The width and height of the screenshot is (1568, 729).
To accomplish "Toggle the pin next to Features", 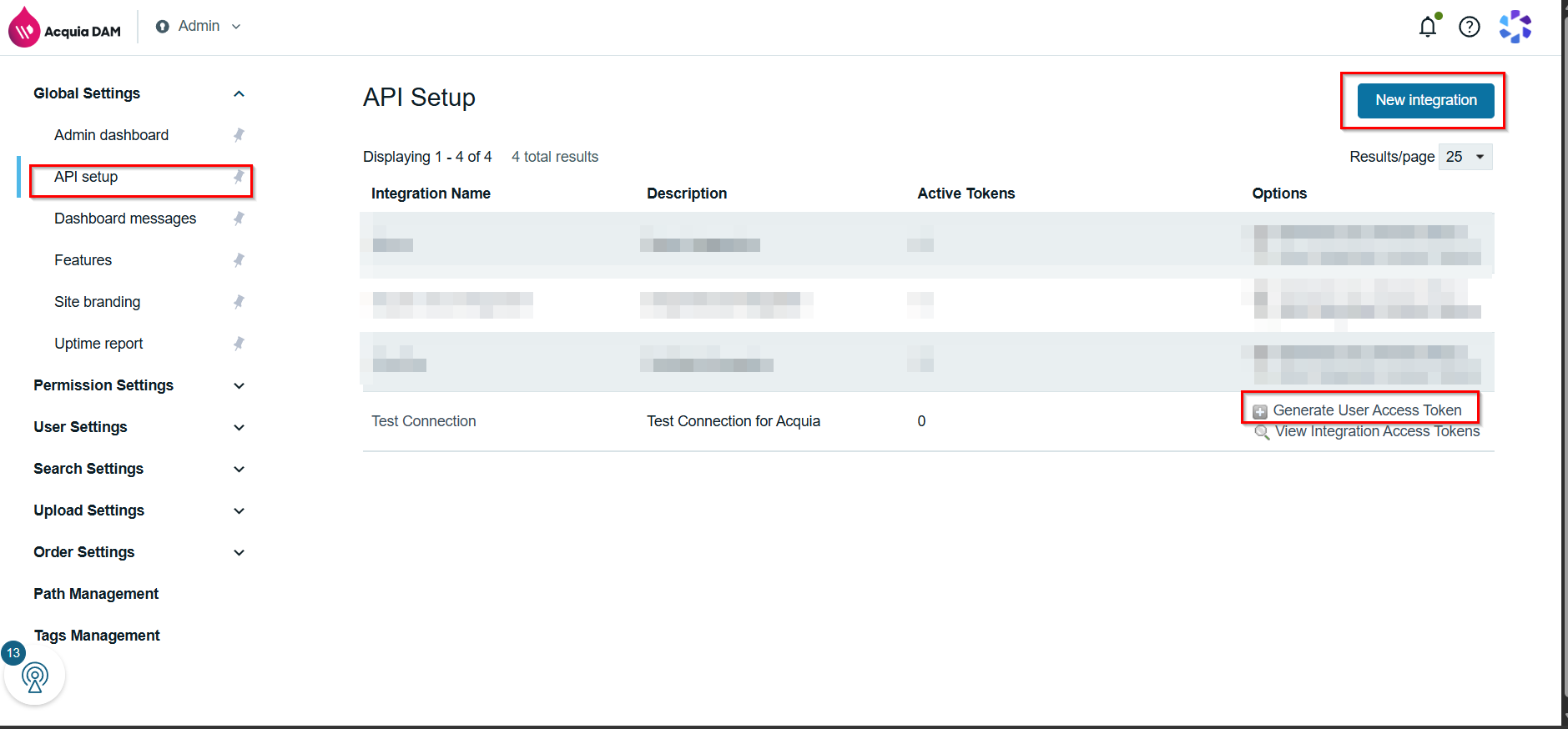I will pyautogui.click(x=239, y=260).
